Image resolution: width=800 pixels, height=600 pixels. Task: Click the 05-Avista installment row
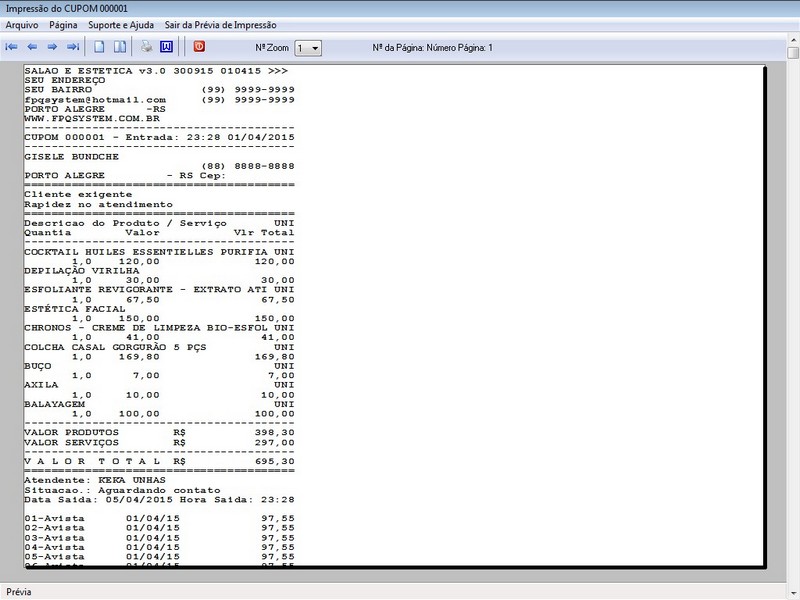(x=159, y=557)
